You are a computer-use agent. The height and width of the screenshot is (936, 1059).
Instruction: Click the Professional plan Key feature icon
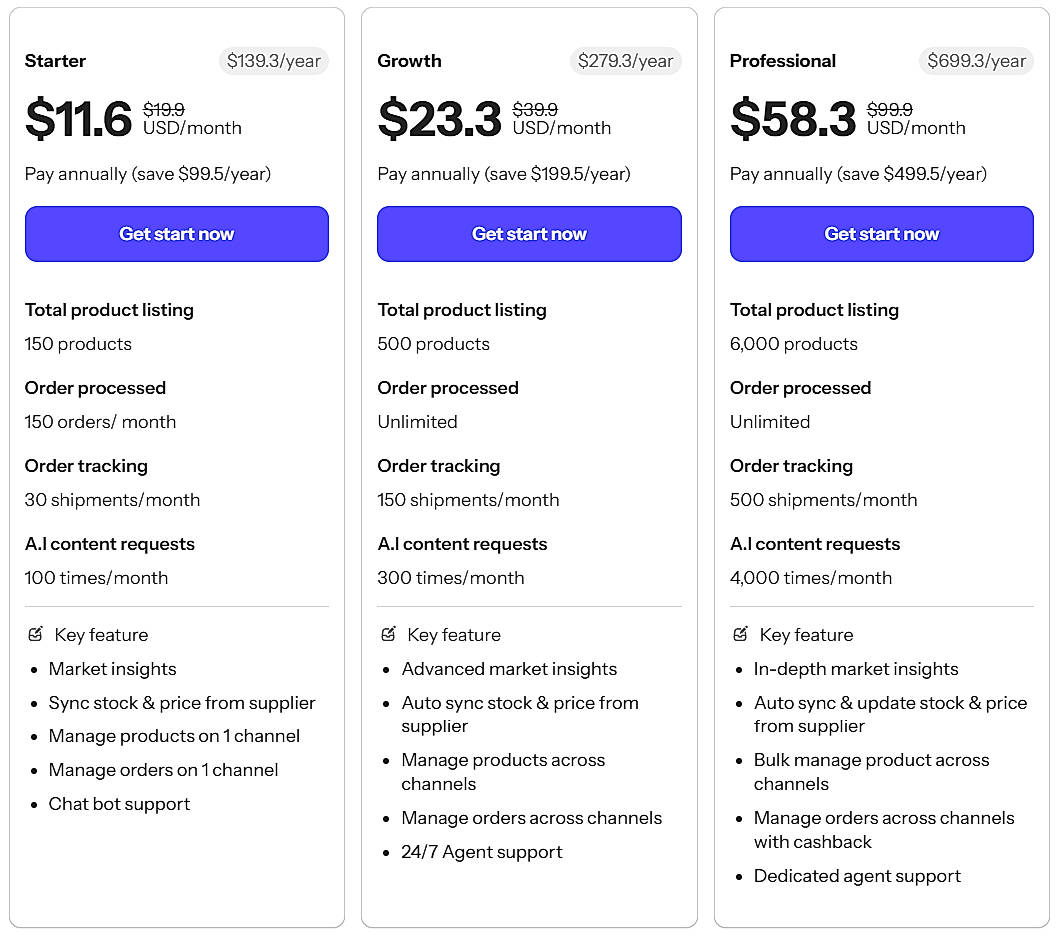click(741, 634)
